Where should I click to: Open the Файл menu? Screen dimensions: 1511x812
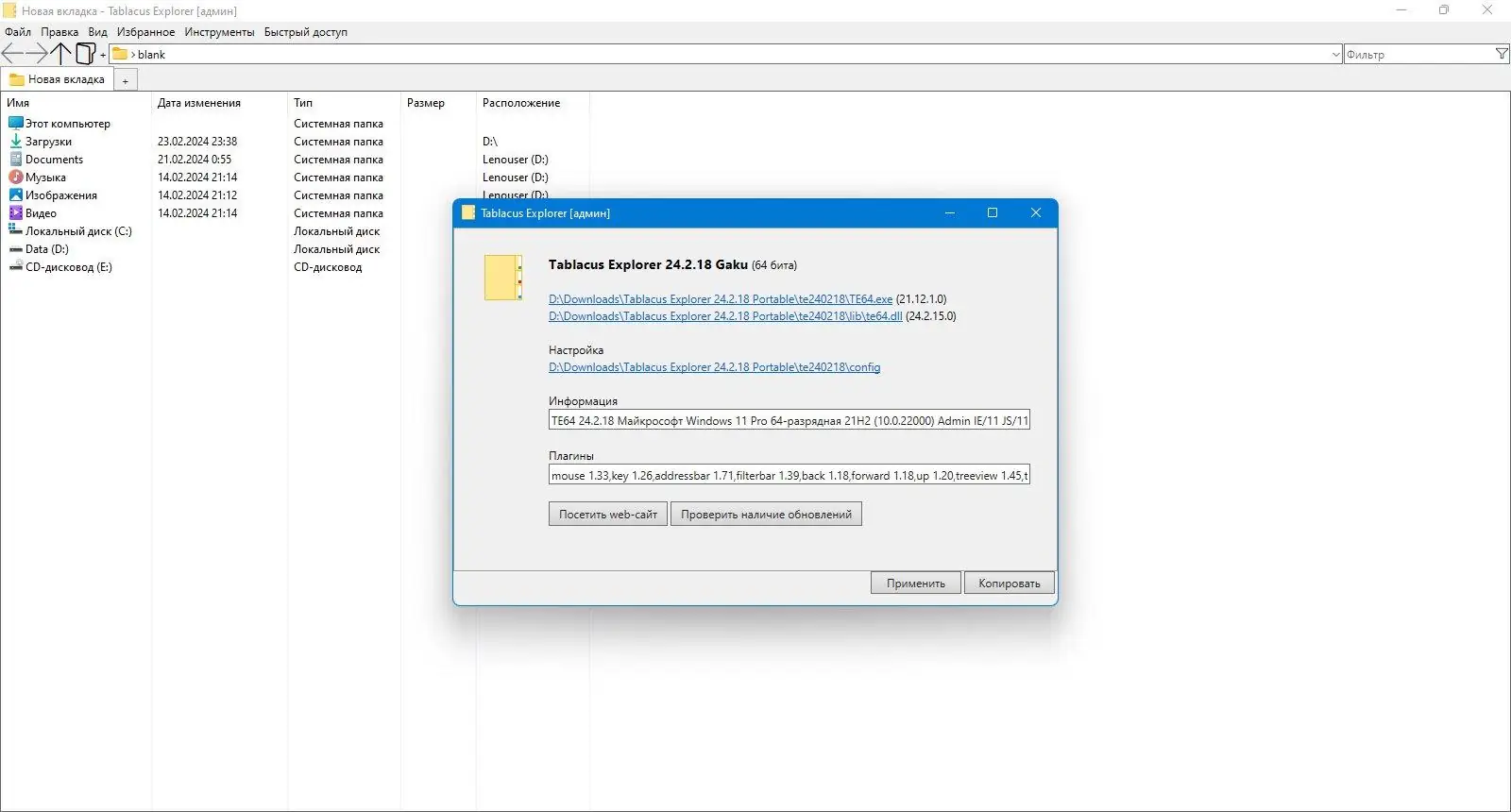click(x=18, y=32)
